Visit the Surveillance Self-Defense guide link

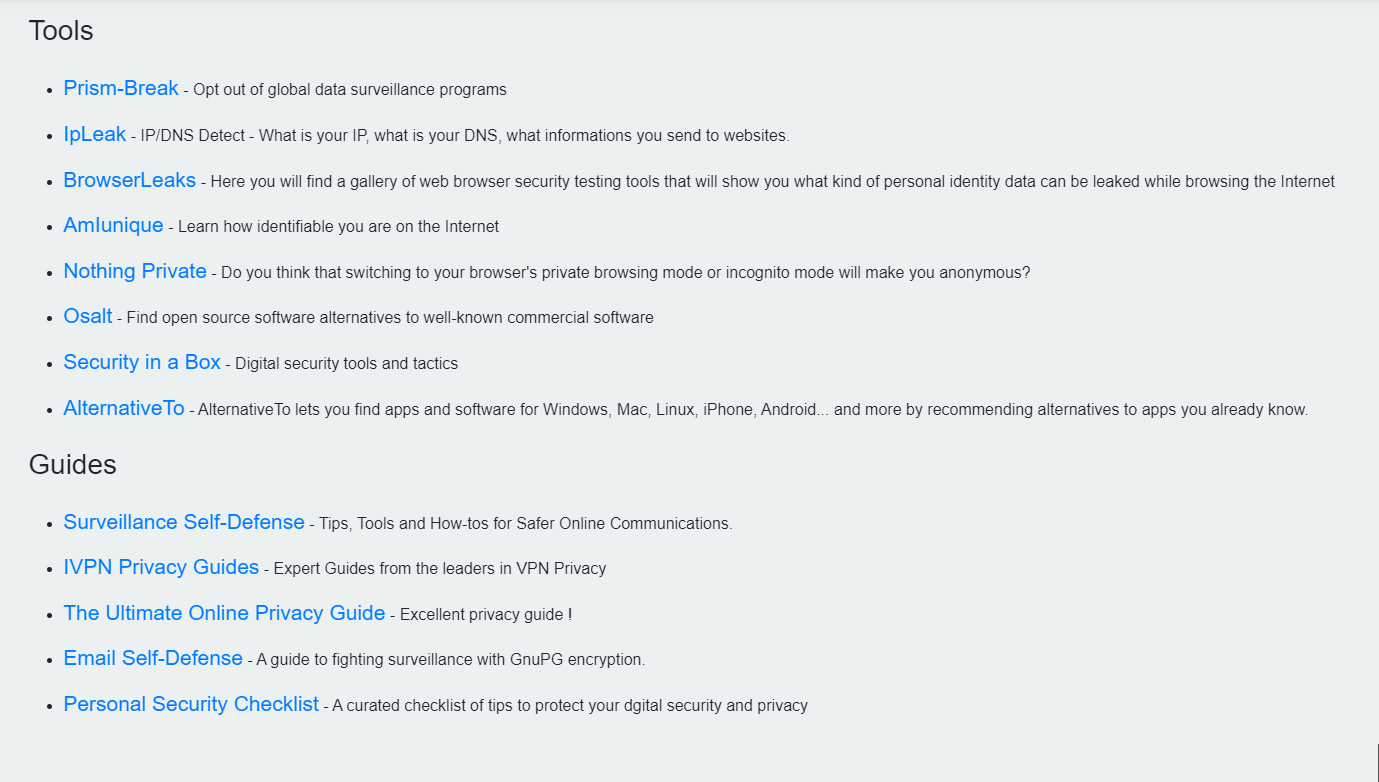point(184,522)
